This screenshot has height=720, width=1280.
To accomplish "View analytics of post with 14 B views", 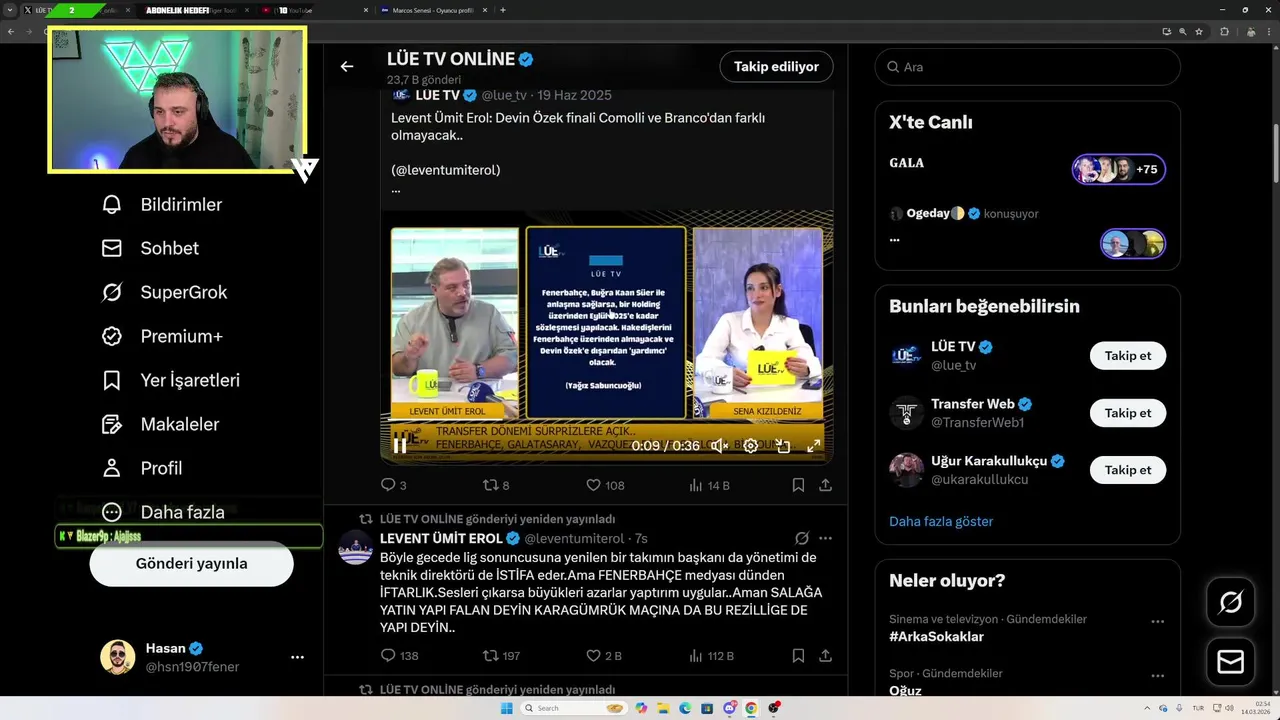I will [x=709, y=486].
